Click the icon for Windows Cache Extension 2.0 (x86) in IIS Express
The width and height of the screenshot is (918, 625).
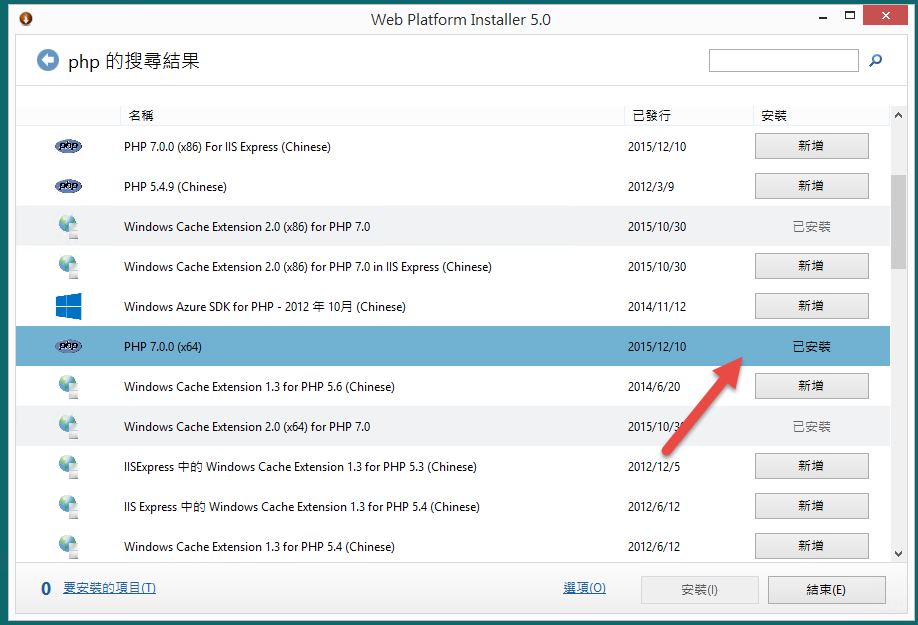point(68,266)
